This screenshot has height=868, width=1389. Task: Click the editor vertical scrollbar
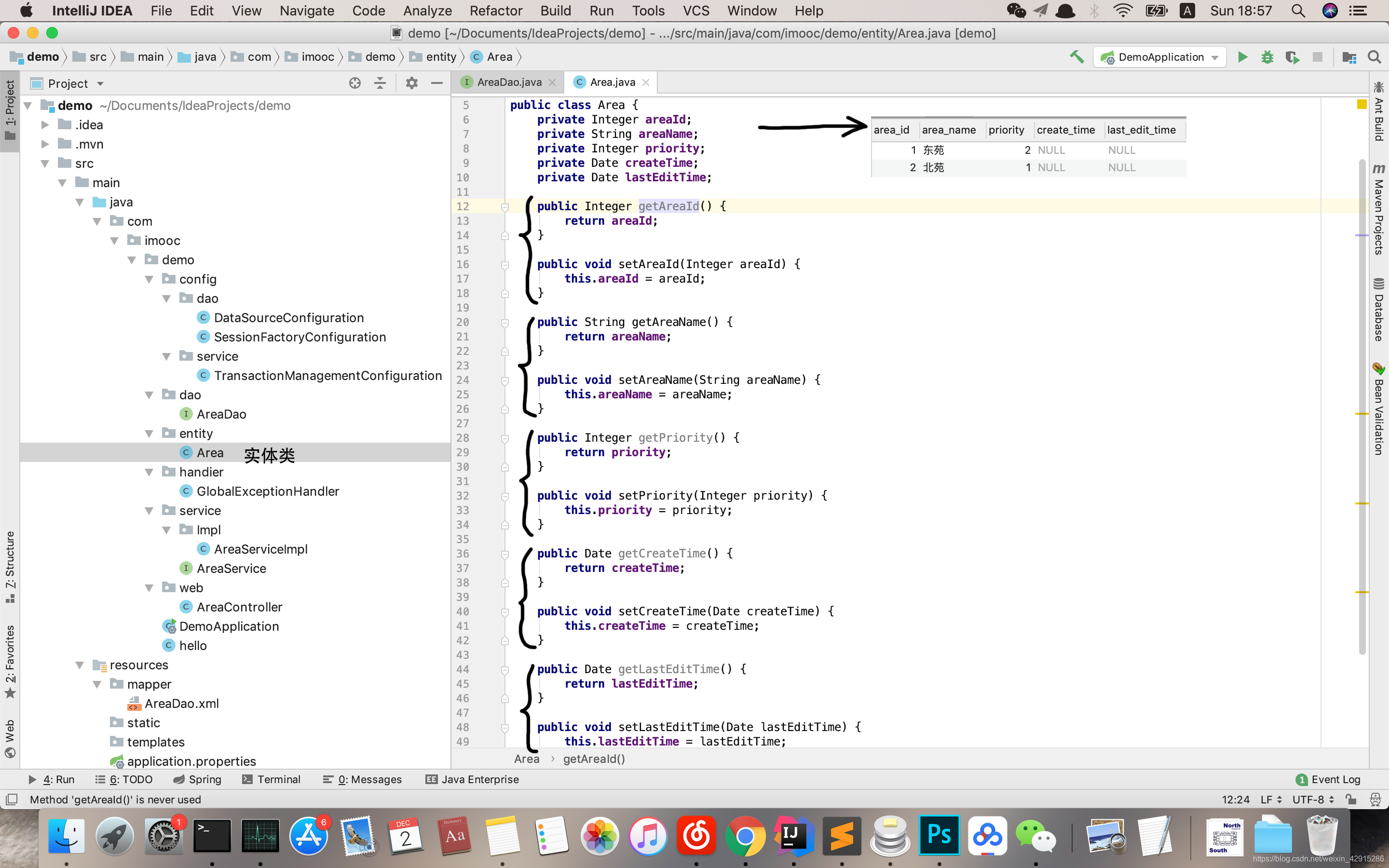point(1362,407)
